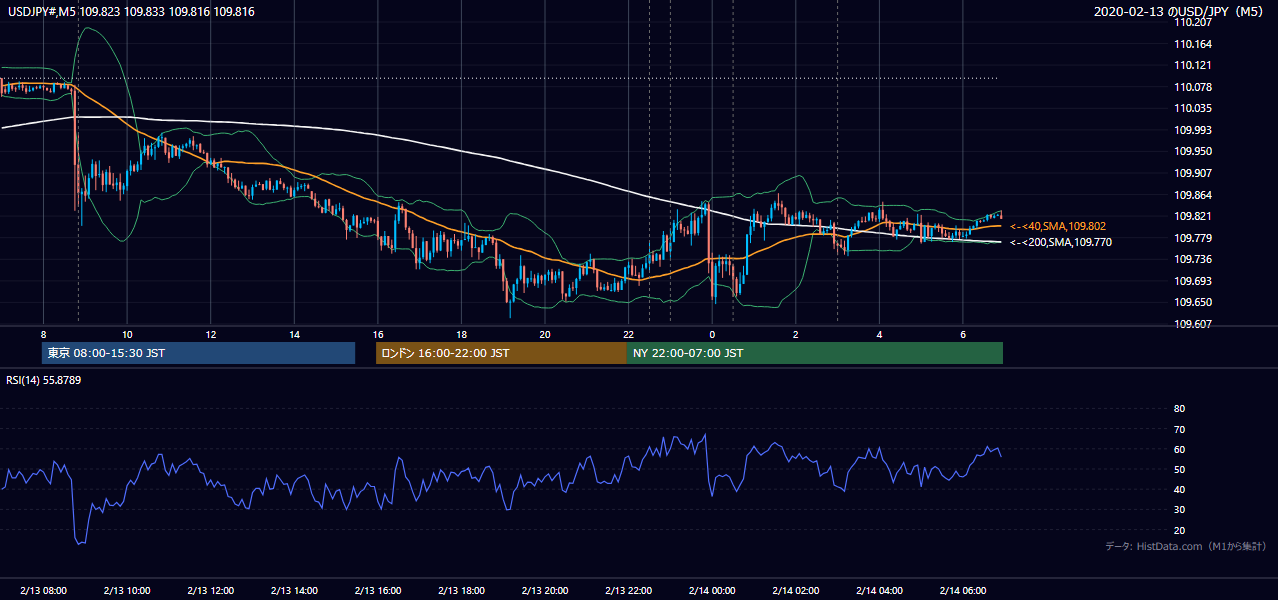Click price axis value 109.950

(1194, 151)
